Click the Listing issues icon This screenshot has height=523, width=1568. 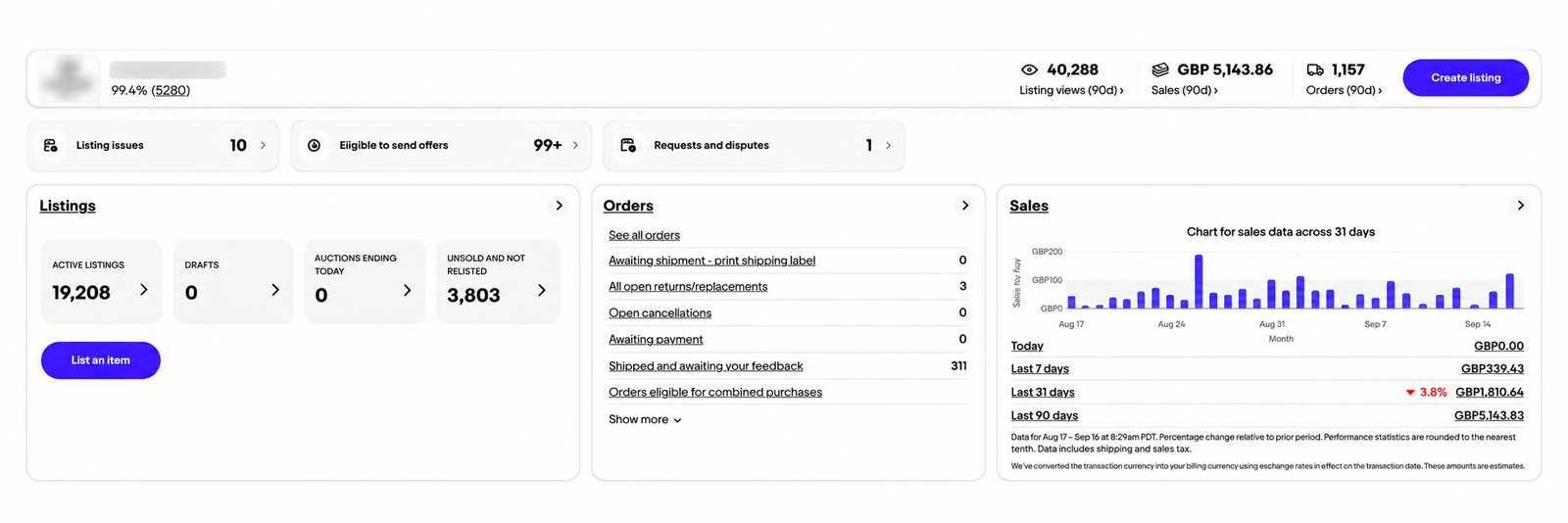(x=50, y=145)
